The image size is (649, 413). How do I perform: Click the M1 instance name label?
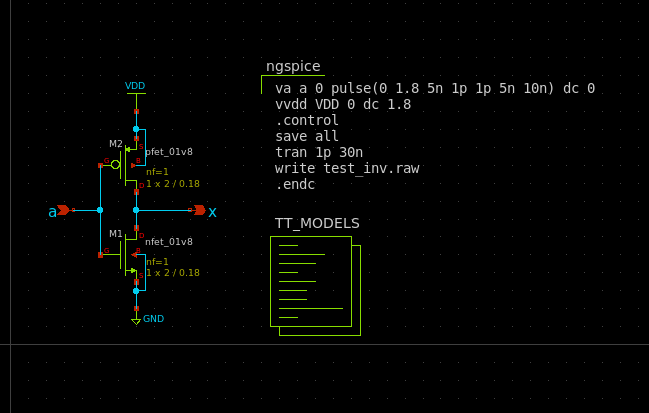click(116, 234)
